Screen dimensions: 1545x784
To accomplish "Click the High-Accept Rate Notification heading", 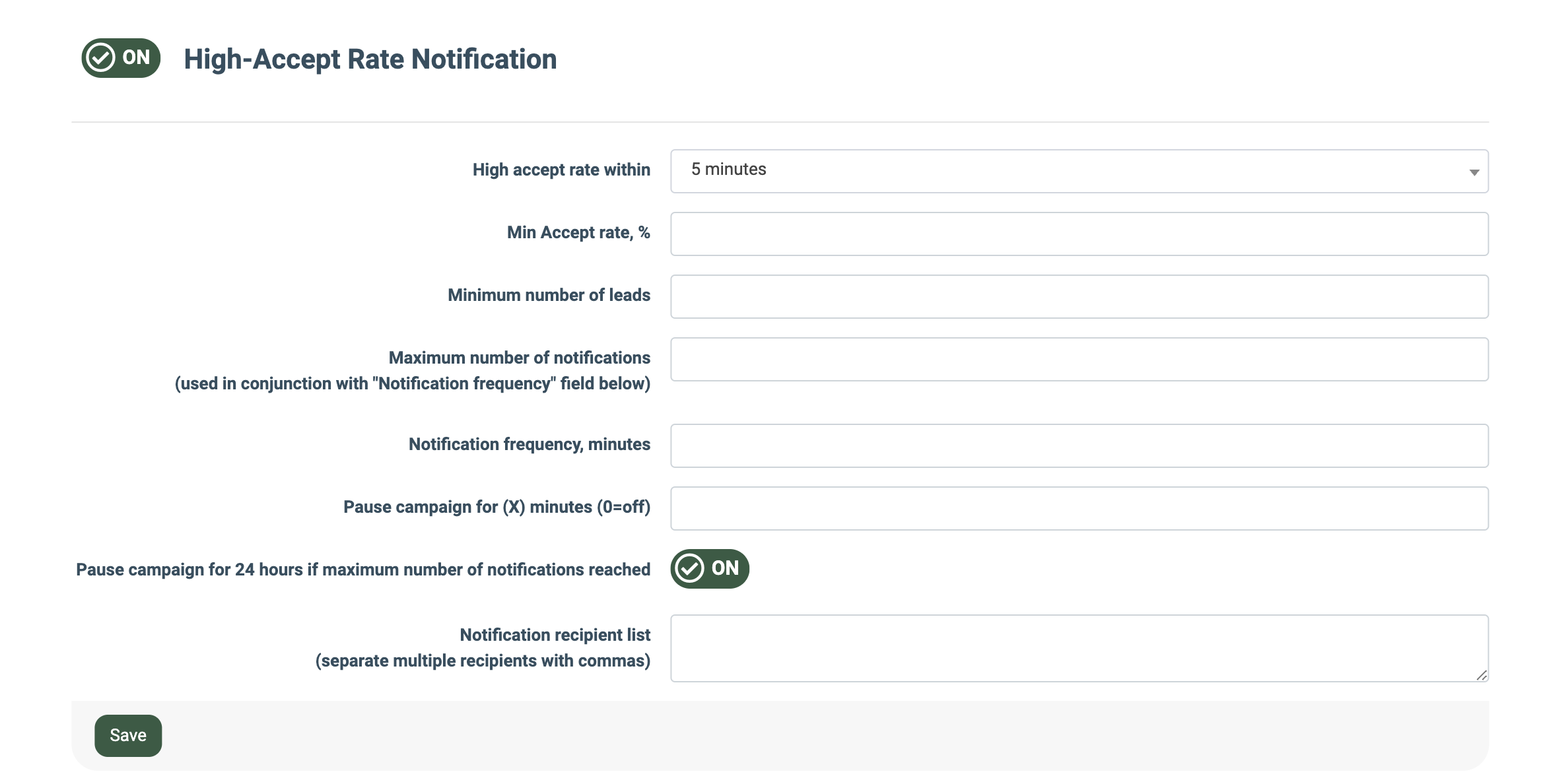I will coord(370,59).
